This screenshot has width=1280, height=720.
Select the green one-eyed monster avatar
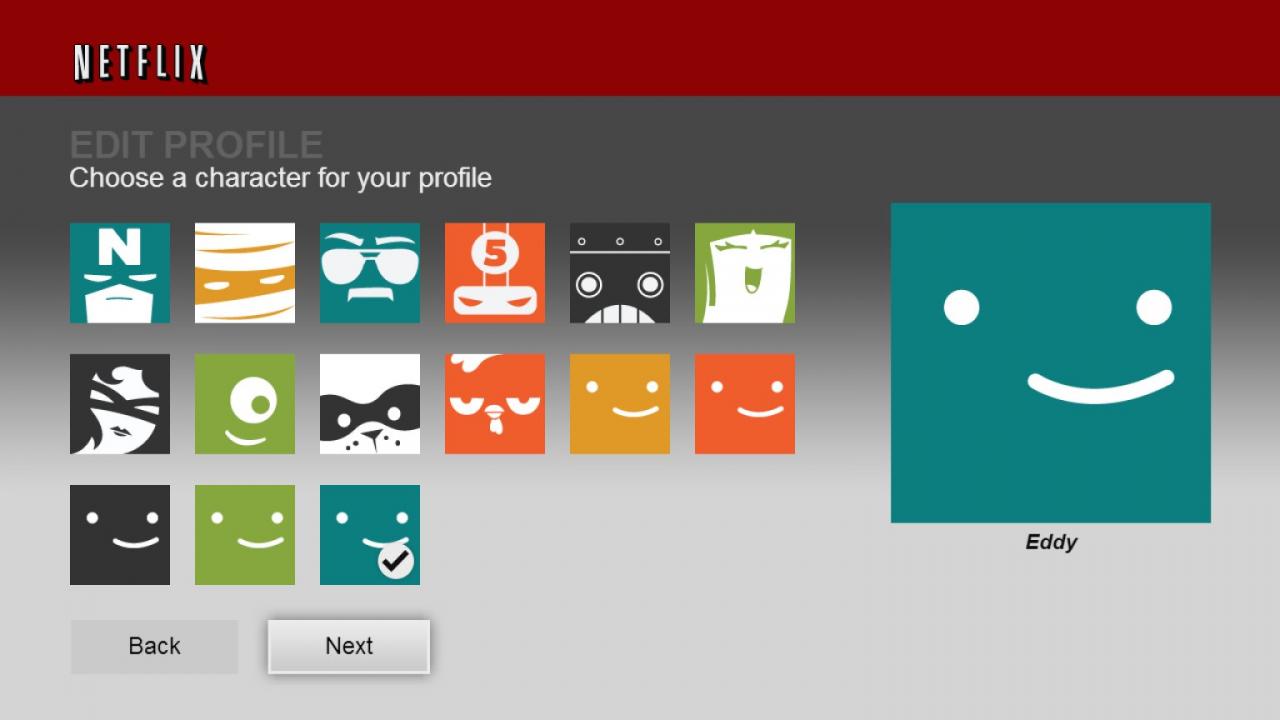pyautogui.click(x=244, y=404)
